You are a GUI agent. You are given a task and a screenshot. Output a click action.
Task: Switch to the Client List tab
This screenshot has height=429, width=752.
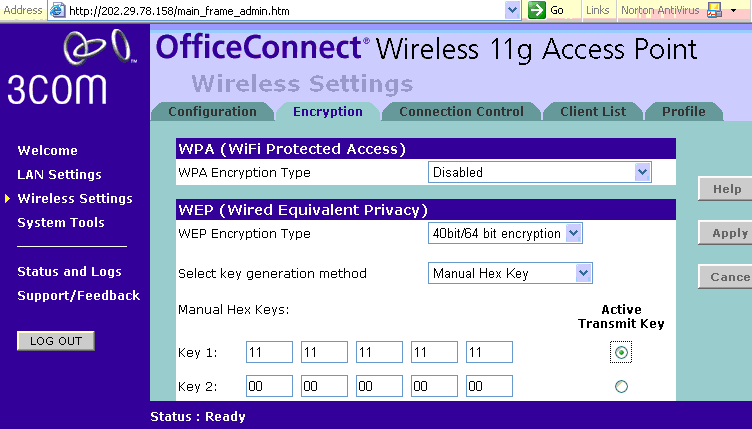[593, 112]
